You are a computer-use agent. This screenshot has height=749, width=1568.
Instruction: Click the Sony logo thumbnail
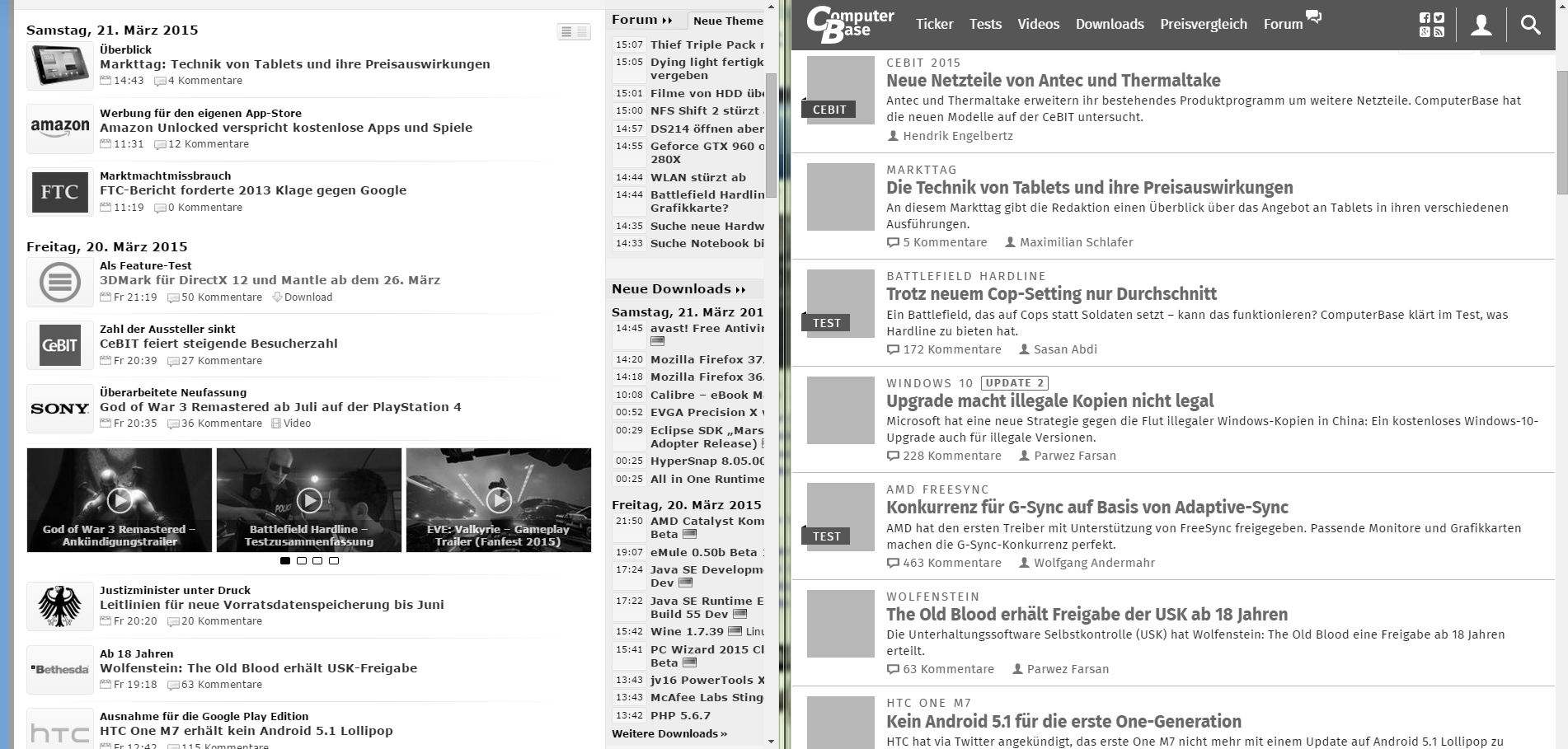pos(60,409)
